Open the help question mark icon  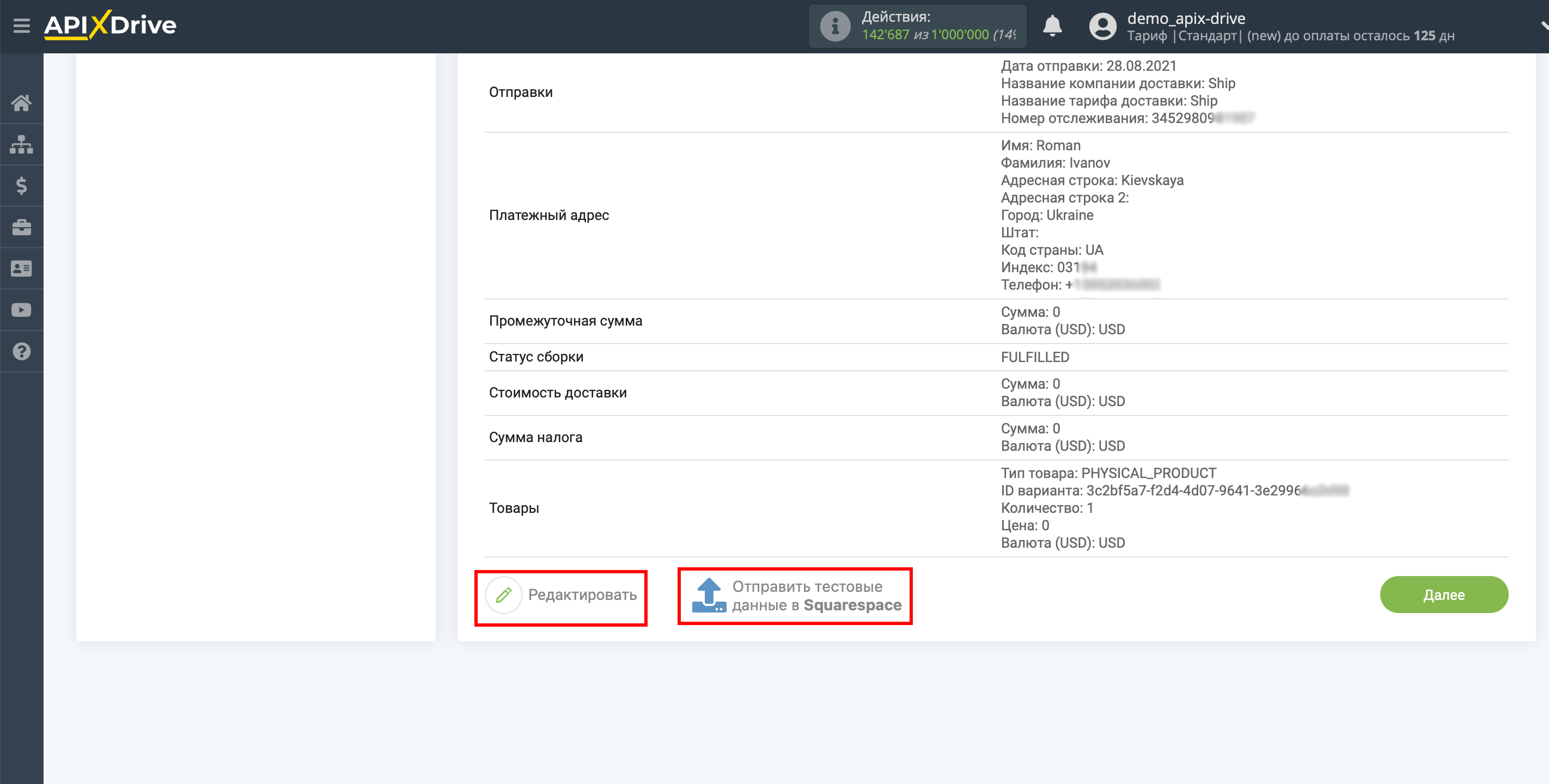pyautogui.click(x=22, y=351)
